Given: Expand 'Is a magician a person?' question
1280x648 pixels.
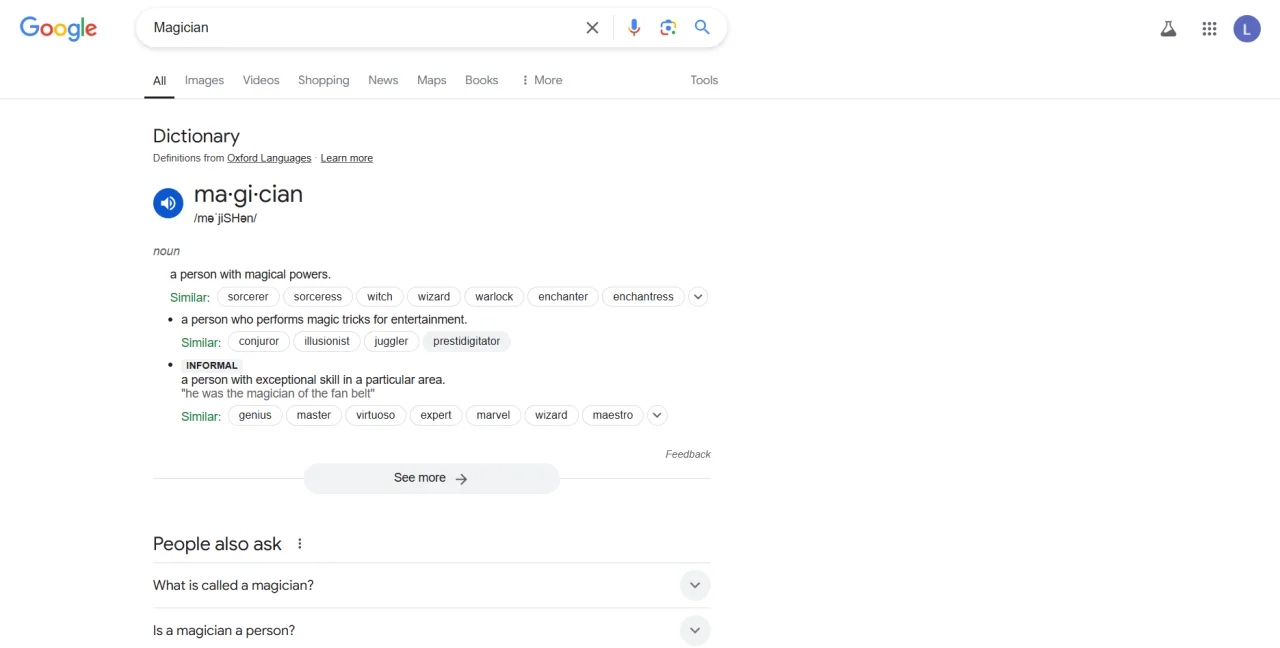Looking at the screenshot, I should click(432, 630).
